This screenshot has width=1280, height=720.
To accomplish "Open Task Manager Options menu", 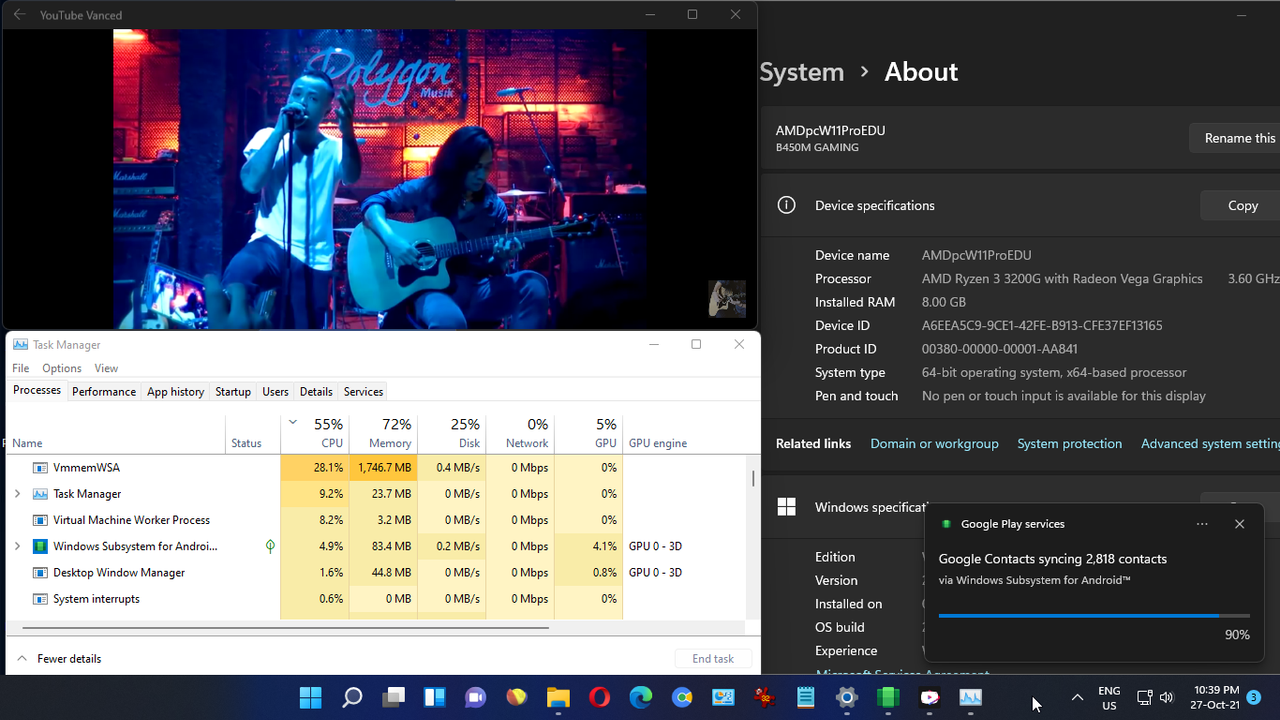I will point(62,368).
